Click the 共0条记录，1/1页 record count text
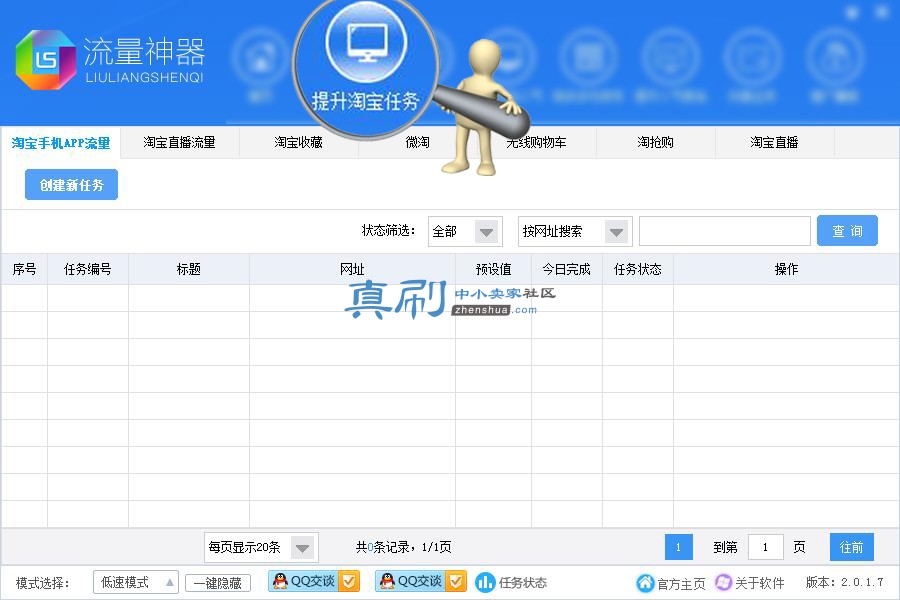900x600 pixels. 404,547
